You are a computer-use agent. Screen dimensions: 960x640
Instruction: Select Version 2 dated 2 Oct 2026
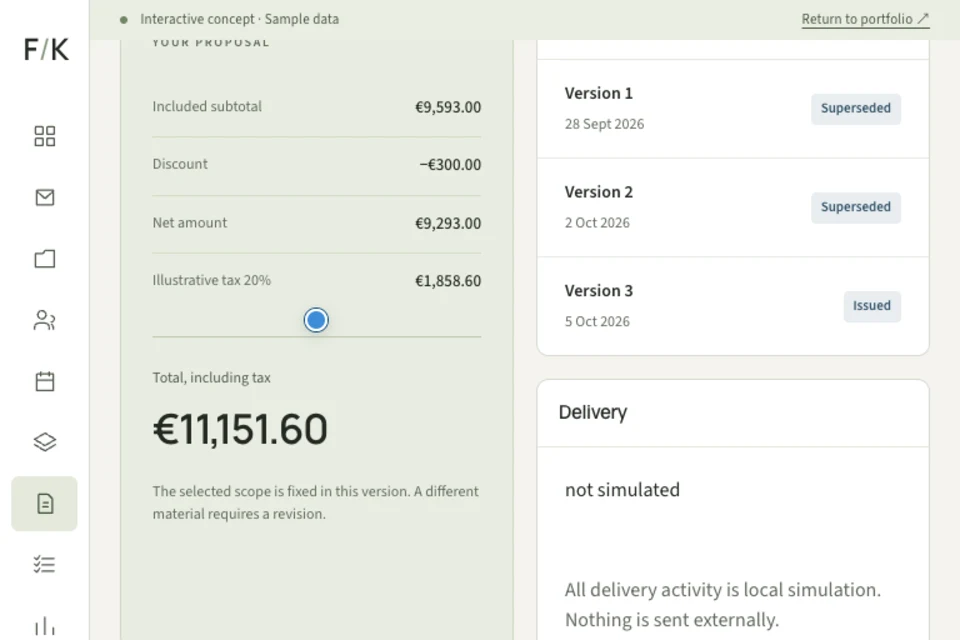click(733, 207)
